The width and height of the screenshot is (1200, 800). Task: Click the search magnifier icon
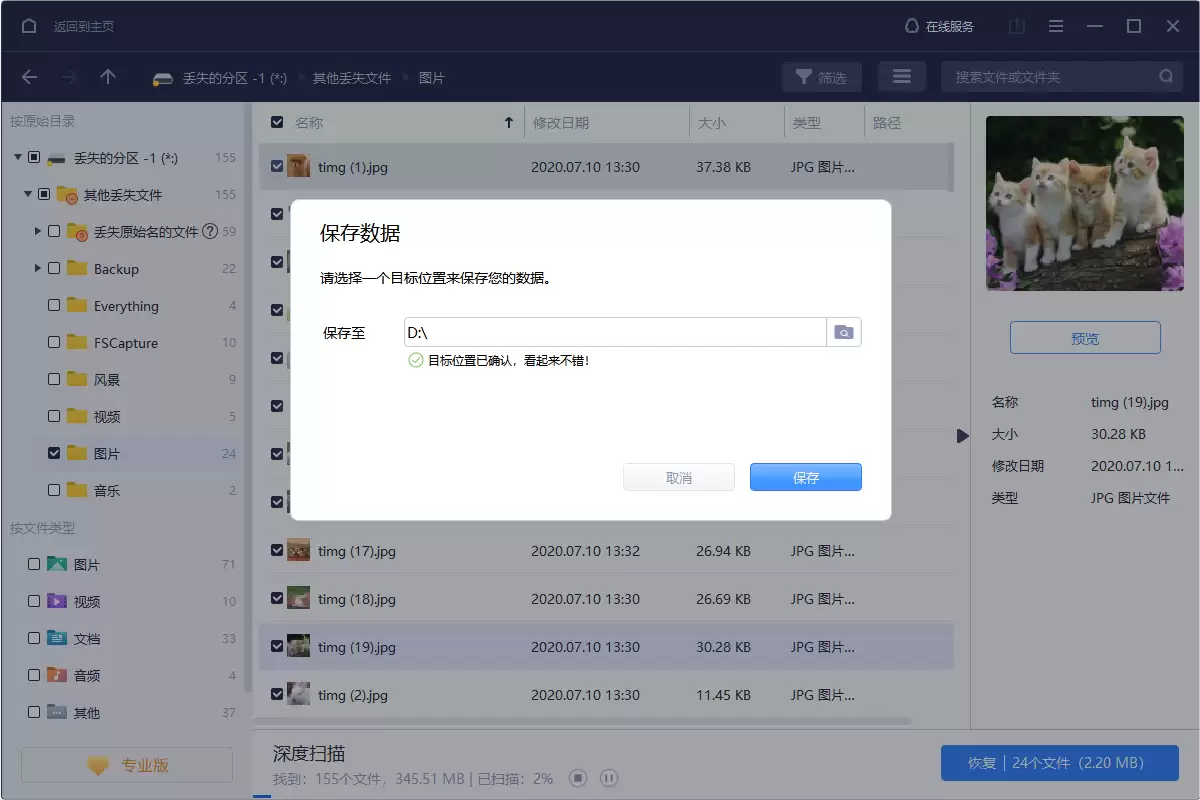(x=1166, y=77)
